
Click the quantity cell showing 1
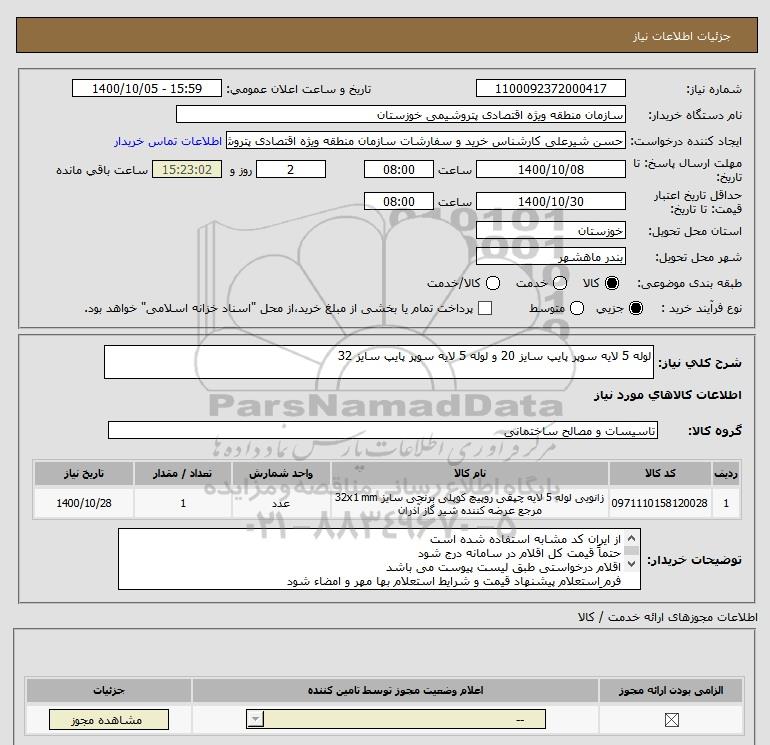tap(183, 503)
